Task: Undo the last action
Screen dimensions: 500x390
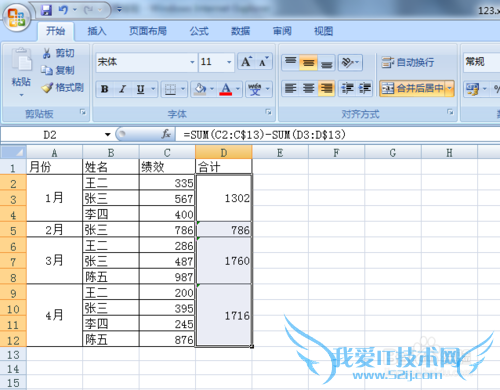Action: pyautogui.click(x=64, y=10)
